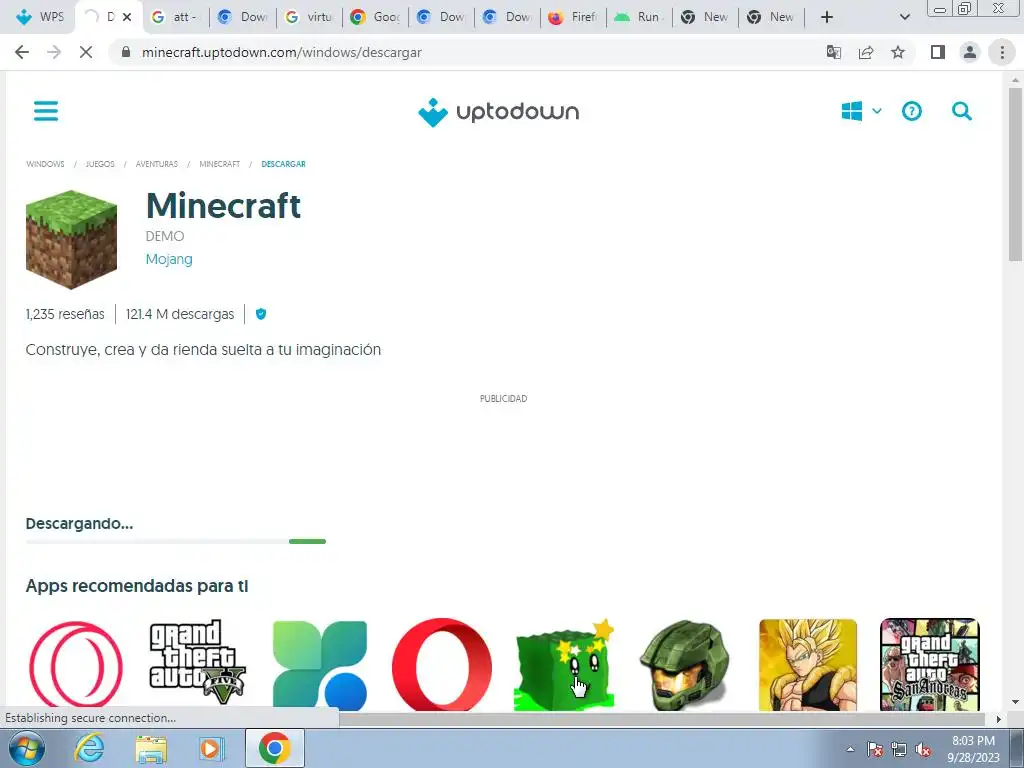Open the red Opera browser app
Viewport: 1024px width, 768px height.
pos(442,665)
